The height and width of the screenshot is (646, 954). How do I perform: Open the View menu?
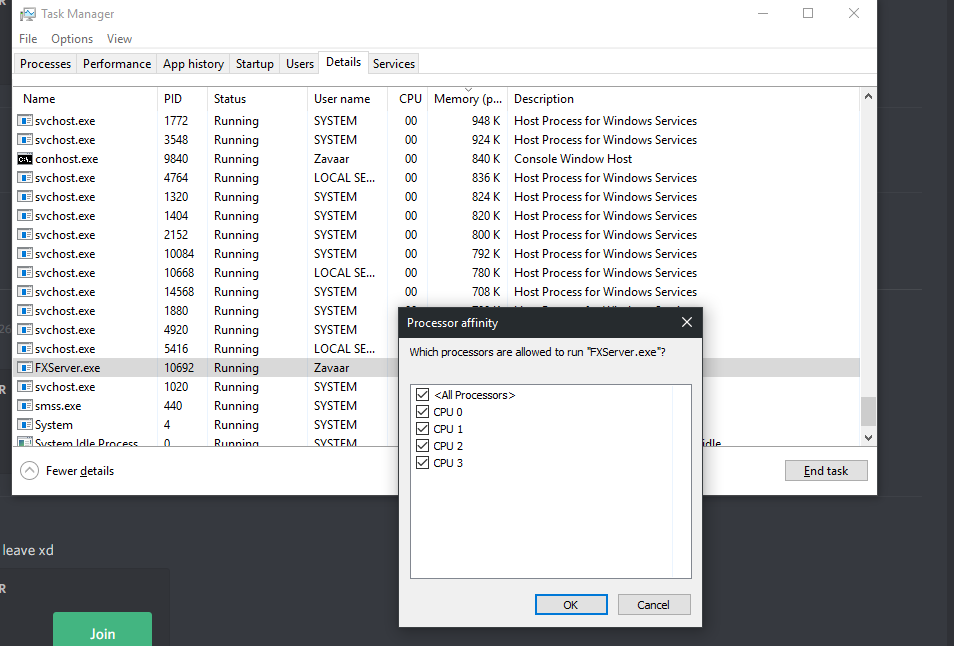coord(119,39)
